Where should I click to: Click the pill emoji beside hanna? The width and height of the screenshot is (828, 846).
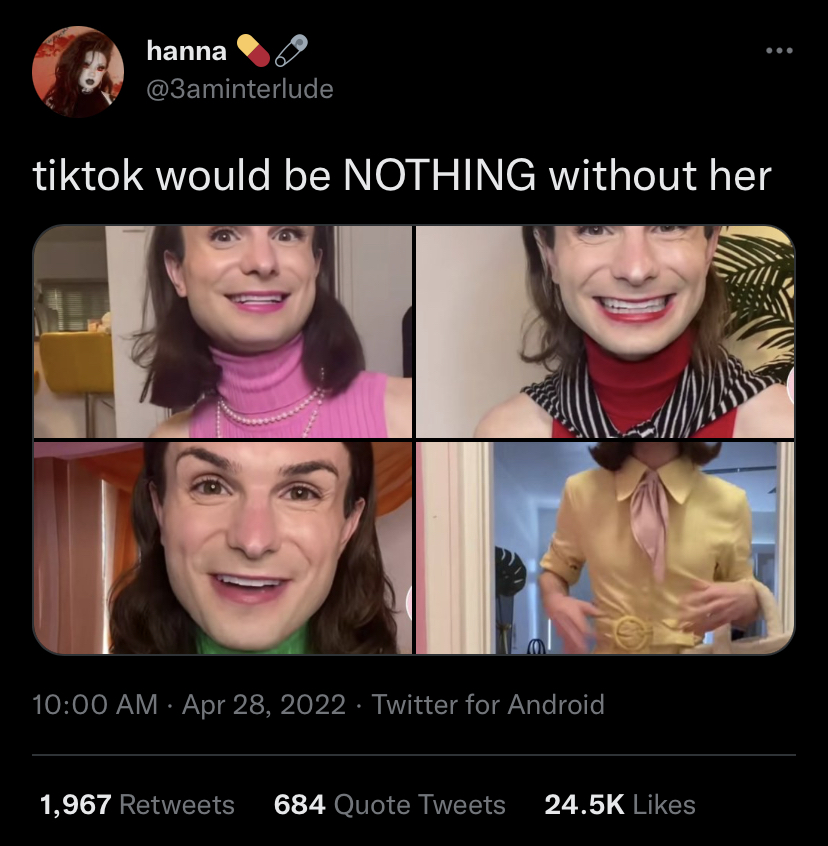click(x=254, y=50)
